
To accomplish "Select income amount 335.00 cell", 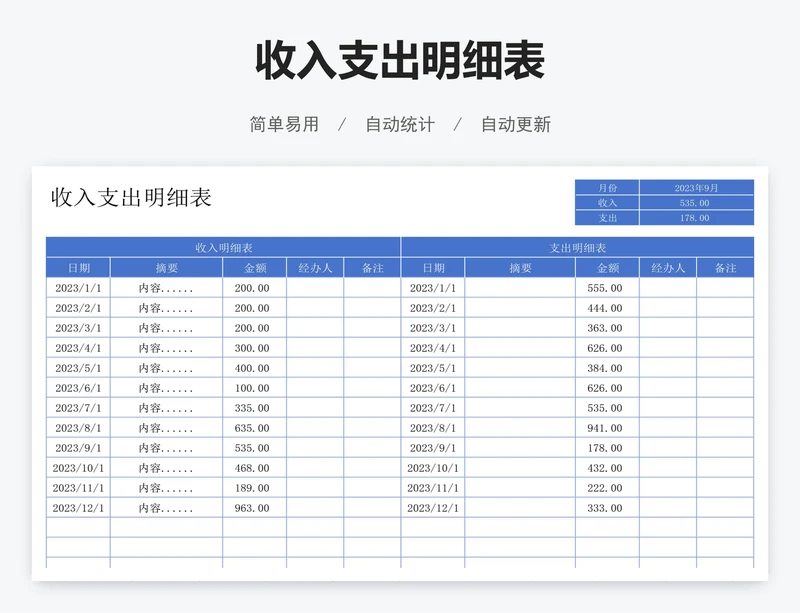I will point(255,408).
